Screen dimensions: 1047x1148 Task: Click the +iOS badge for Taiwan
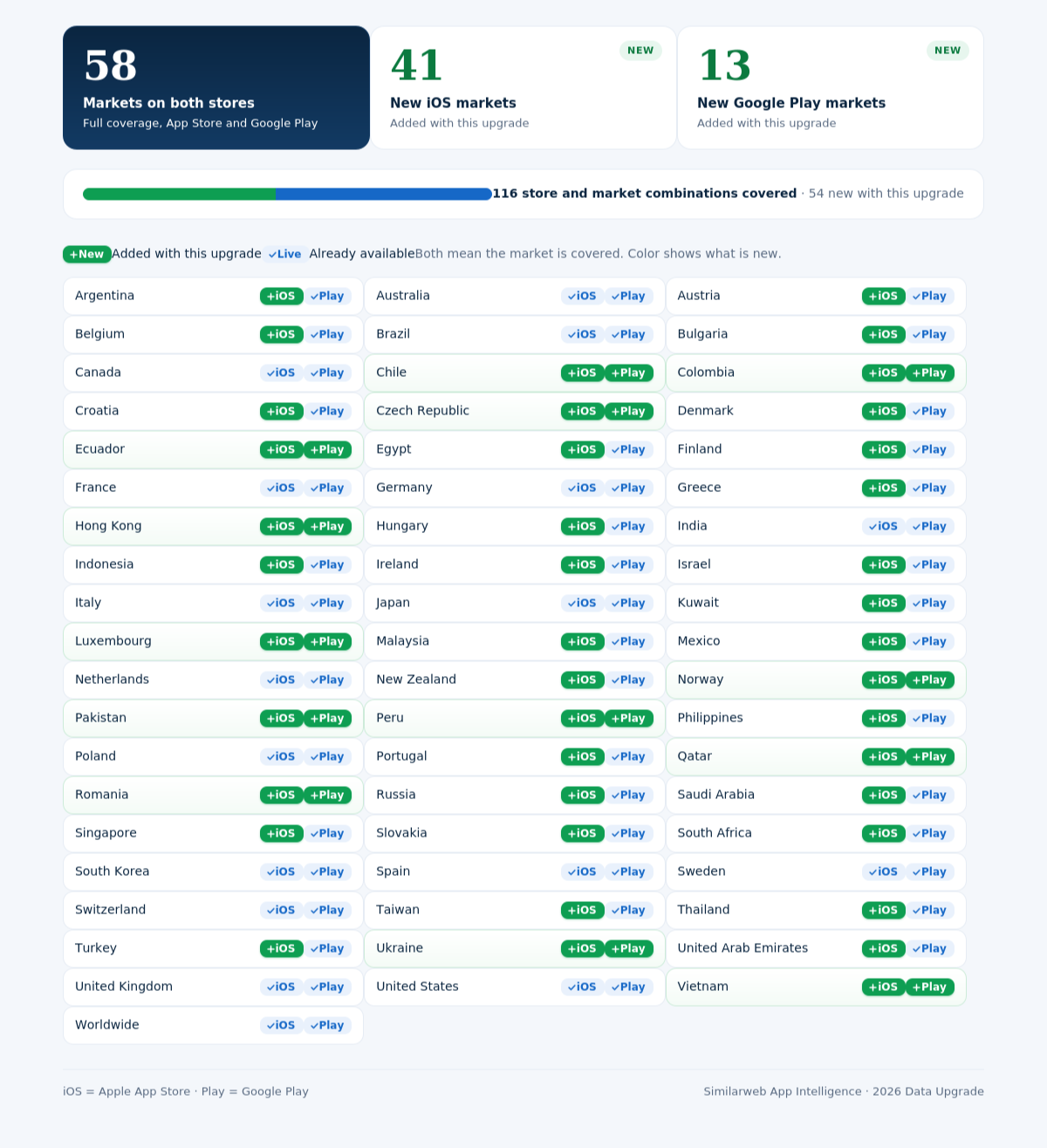pyautogui.click(x=582, y=910)
